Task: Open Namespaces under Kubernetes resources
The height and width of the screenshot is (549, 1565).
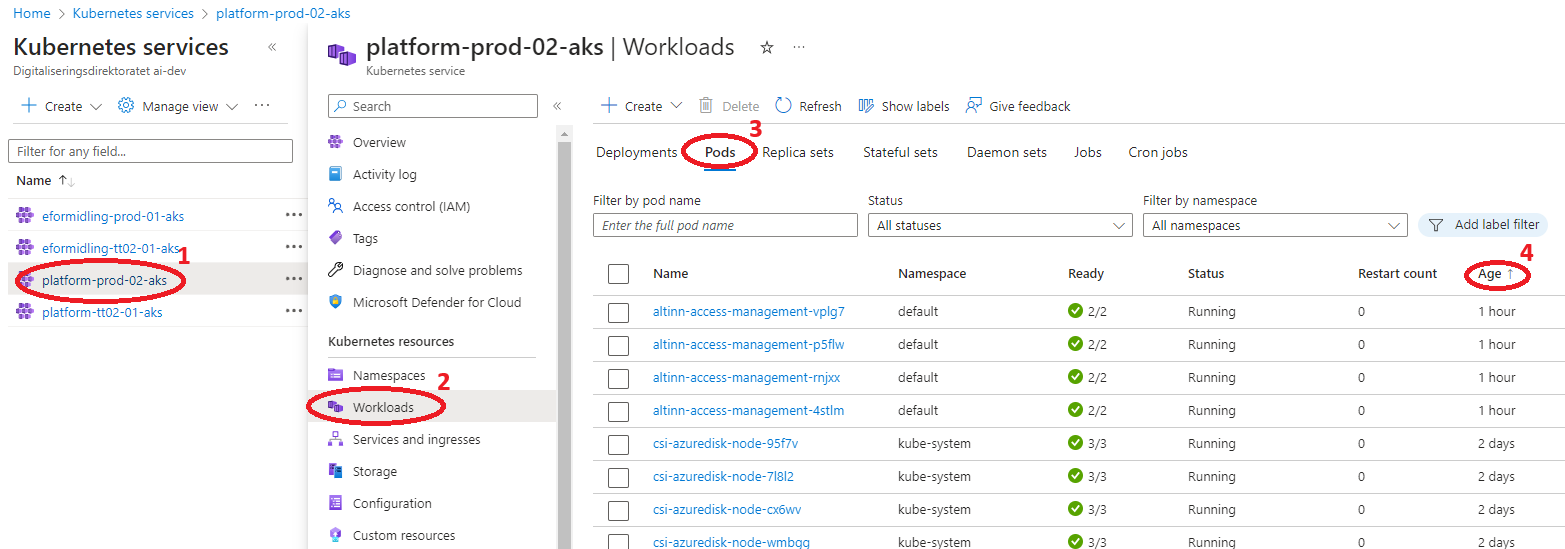Action: click(x=389, y=375)
